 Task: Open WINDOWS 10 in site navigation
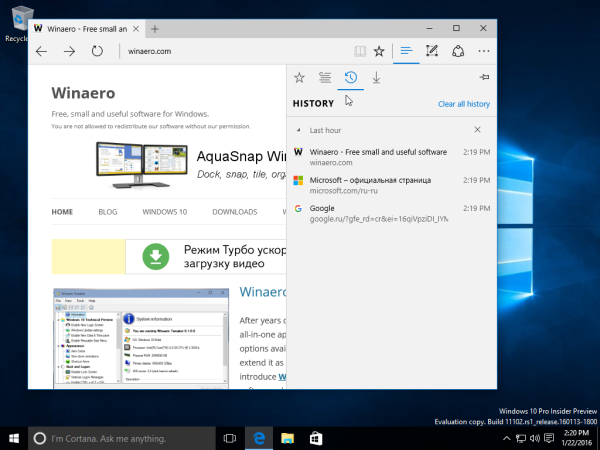point(165,212)
